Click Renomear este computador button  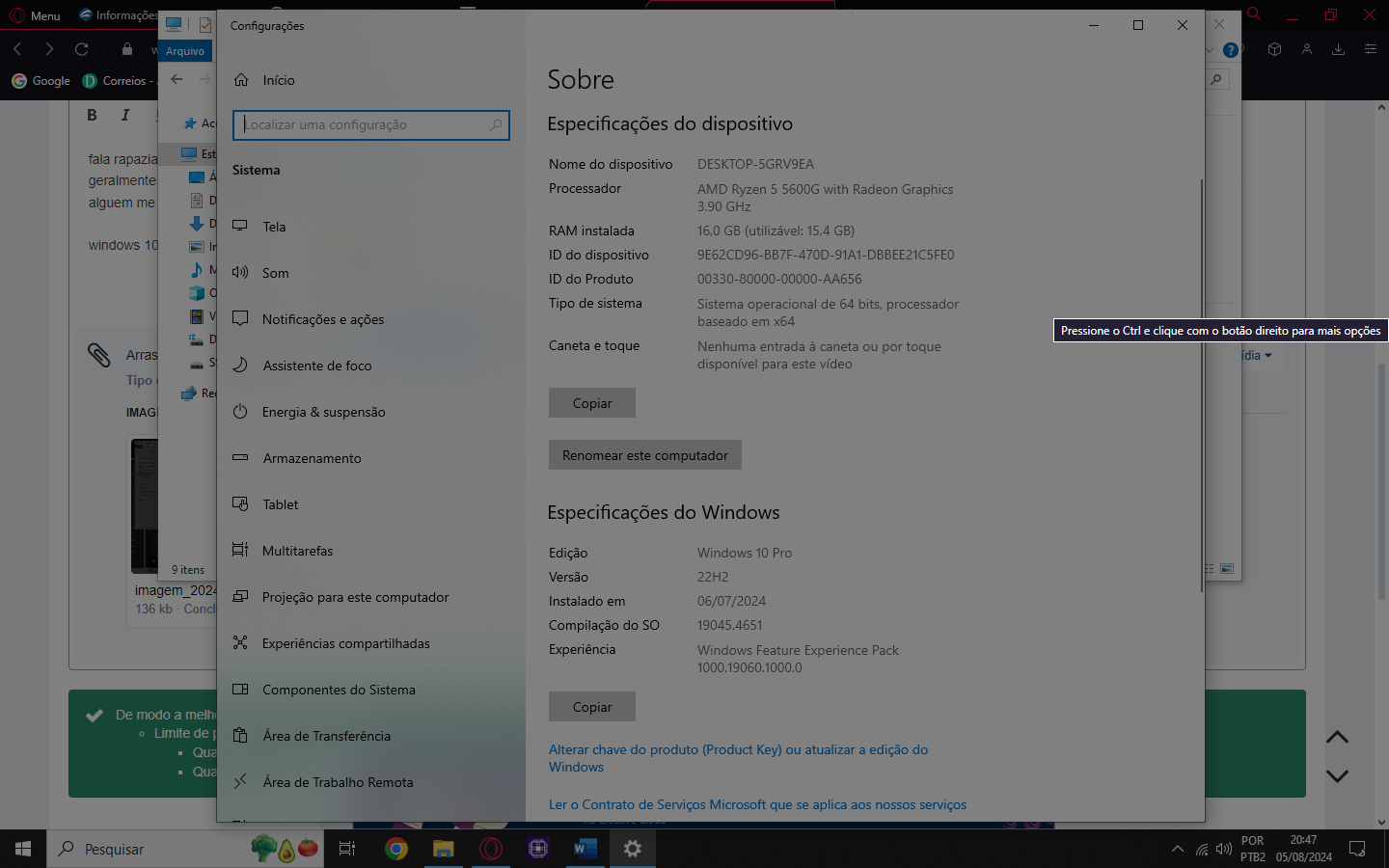coord(645,455)
